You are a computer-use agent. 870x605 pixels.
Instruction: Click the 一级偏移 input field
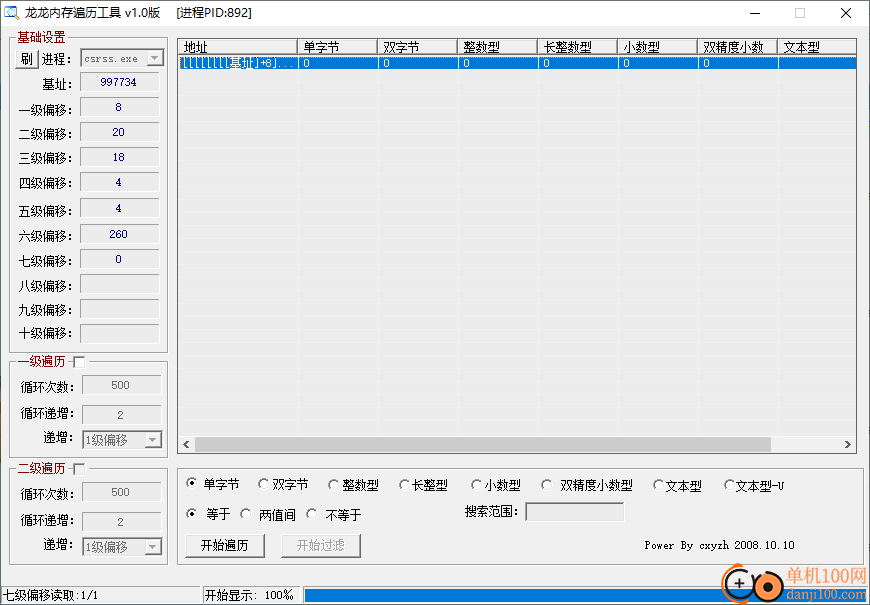point(119,108)
